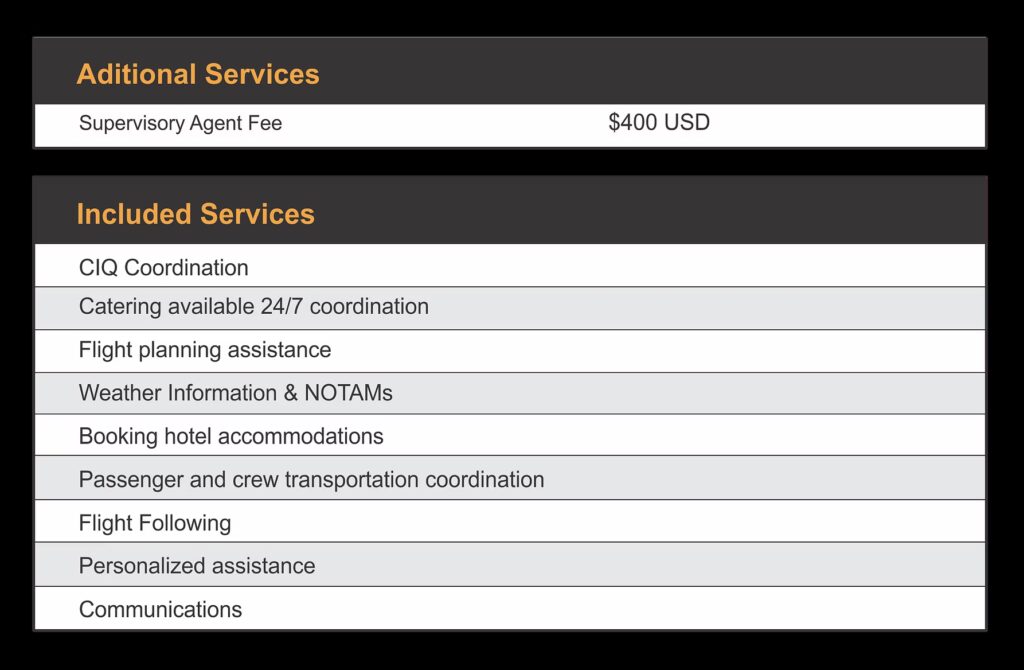Select the Personalized assistance row
Image resolution: width=1024 pixels, height=670 pixels.
(x=510, y=564)
